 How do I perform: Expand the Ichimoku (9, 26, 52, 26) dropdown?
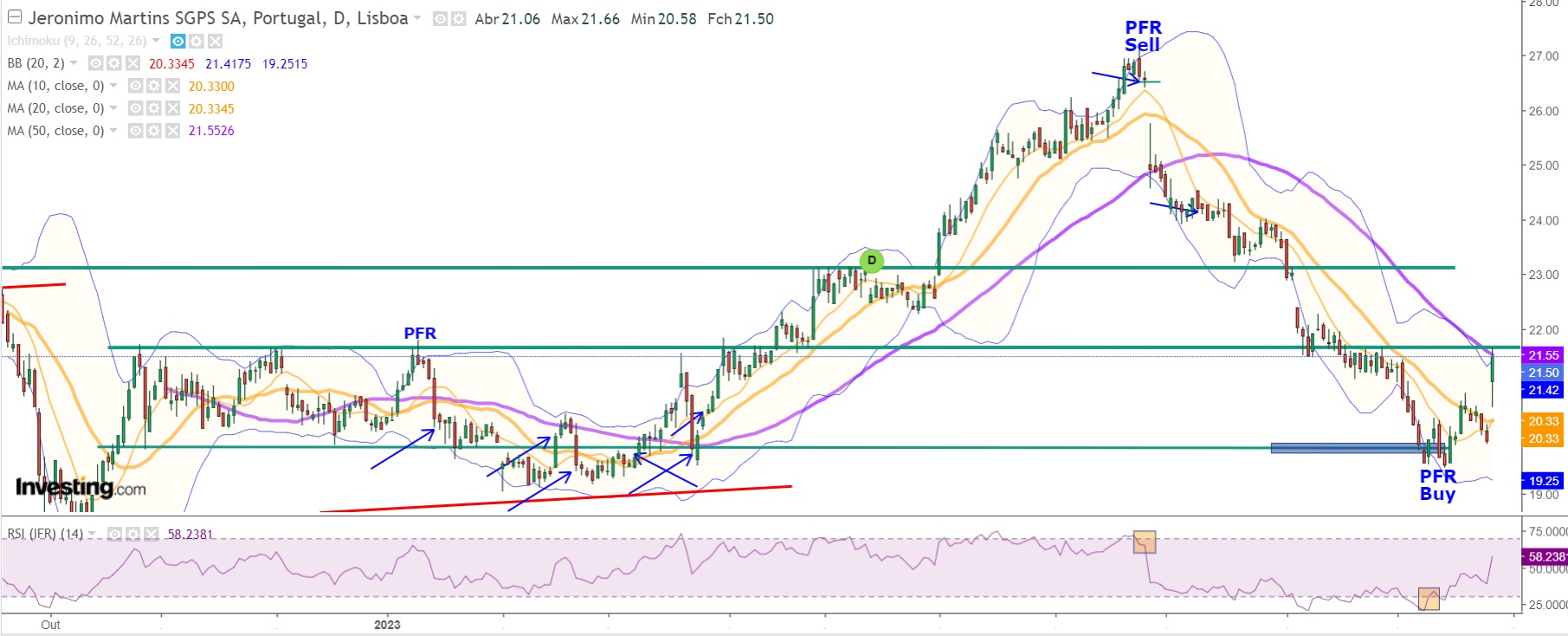[x=156, y=41]
